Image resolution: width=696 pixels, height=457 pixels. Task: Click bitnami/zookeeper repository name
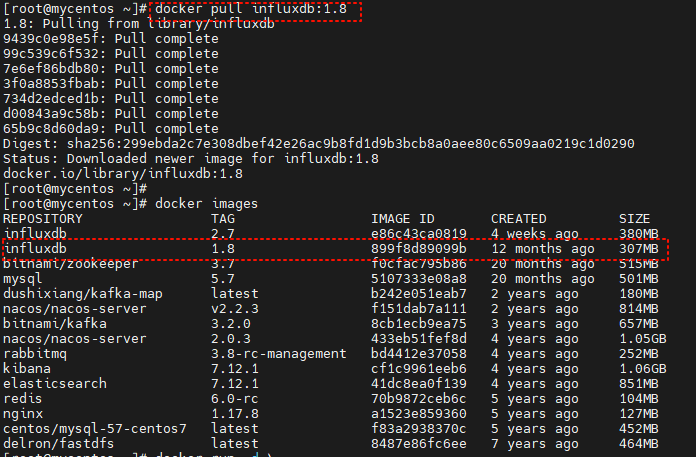(x=71, y=264)
